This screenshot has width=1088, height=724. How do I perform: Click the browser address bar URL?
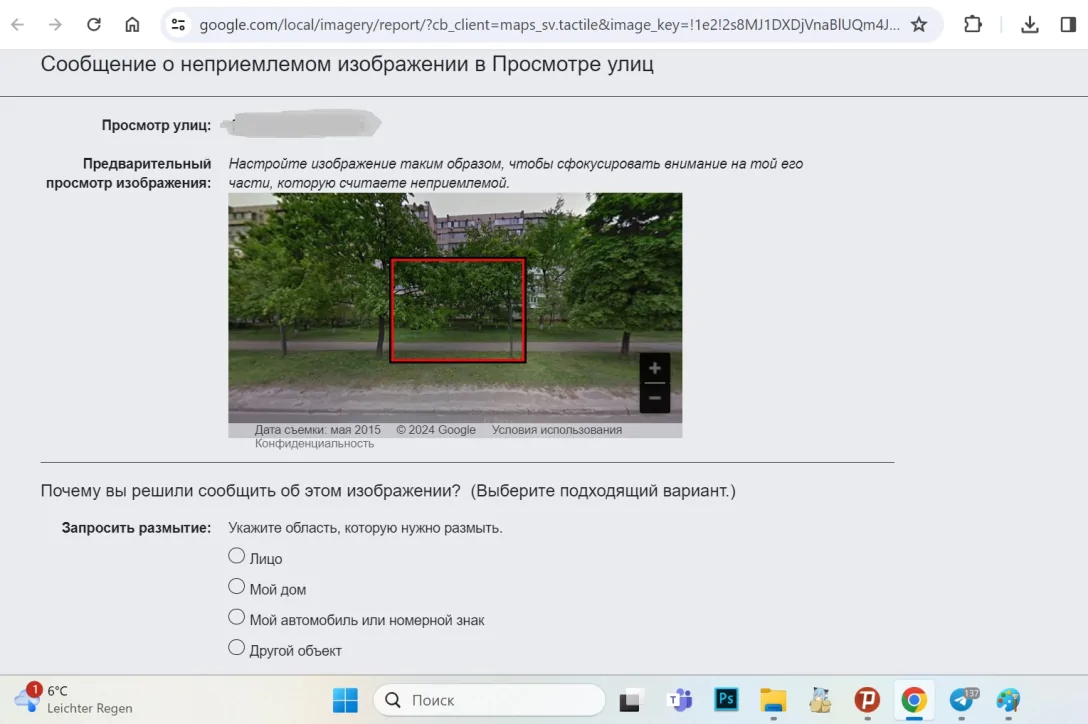[x=548, y=25]
